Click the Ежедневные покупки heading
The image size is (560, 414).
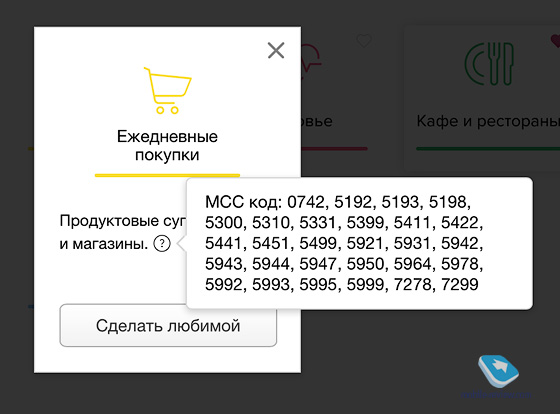167,145
